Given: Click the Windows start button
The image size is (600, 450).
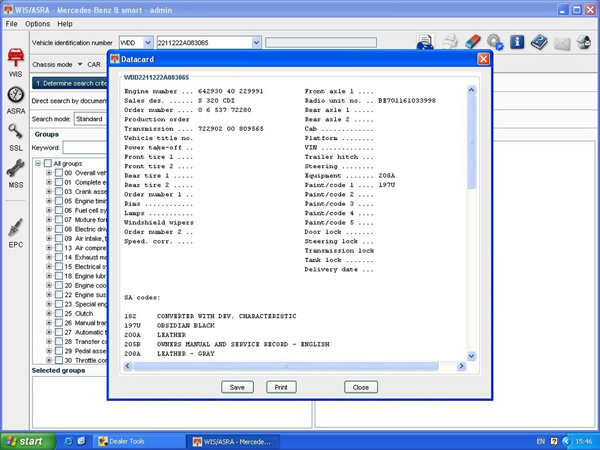Looking at the screenshot, I should [x=26, y=441].
